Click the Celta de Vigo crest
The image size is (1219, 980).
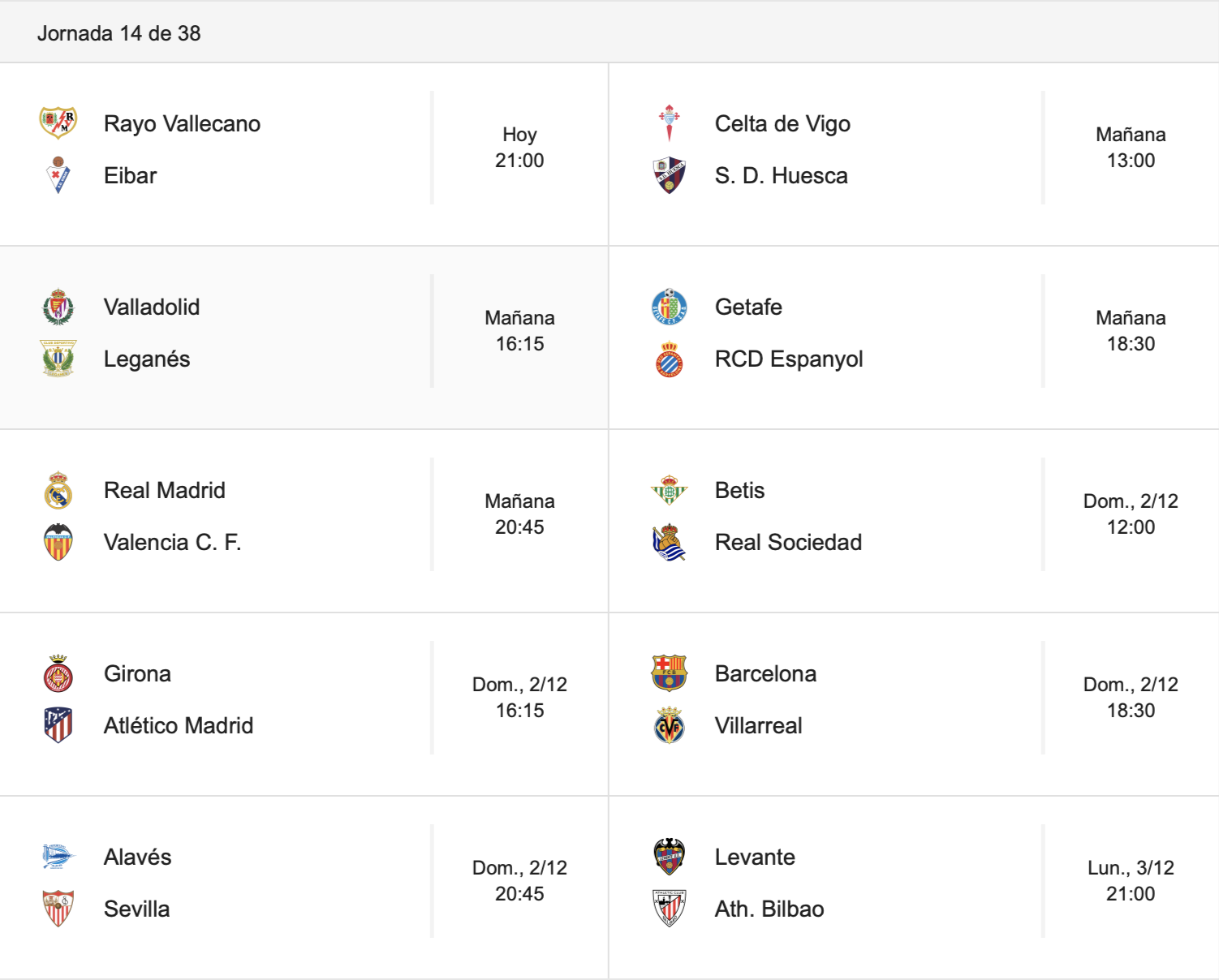click(670, 123)
